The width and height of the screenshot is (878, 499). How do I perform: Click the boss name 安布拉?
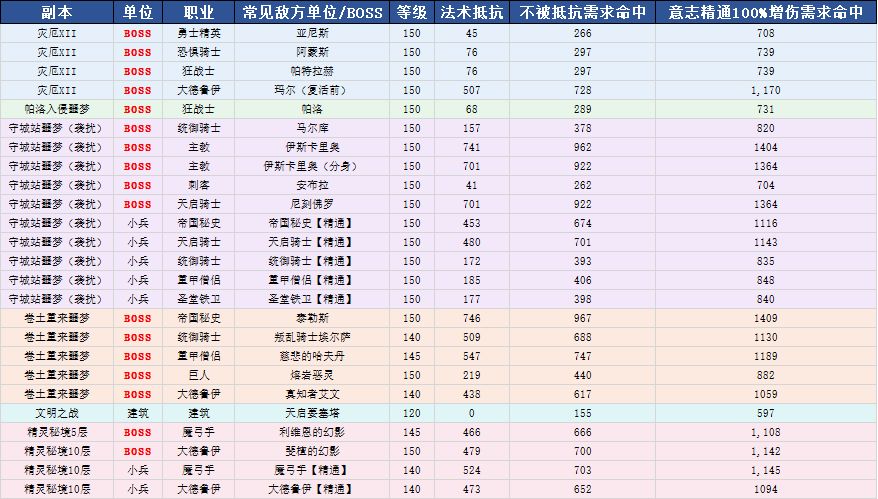(312, 185)
